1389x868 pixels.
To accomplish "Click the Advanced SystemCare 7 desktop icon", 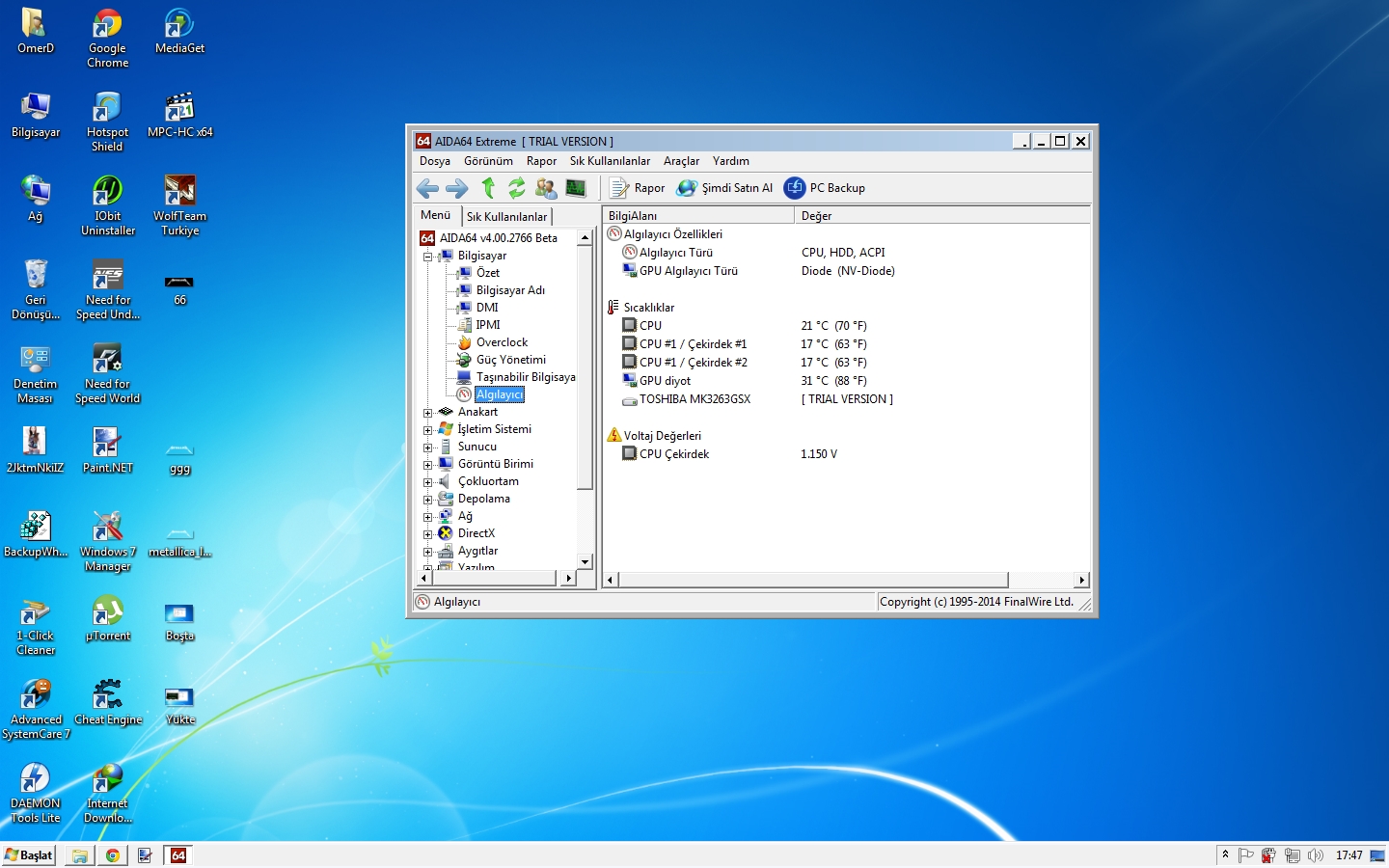I will 36,710.
